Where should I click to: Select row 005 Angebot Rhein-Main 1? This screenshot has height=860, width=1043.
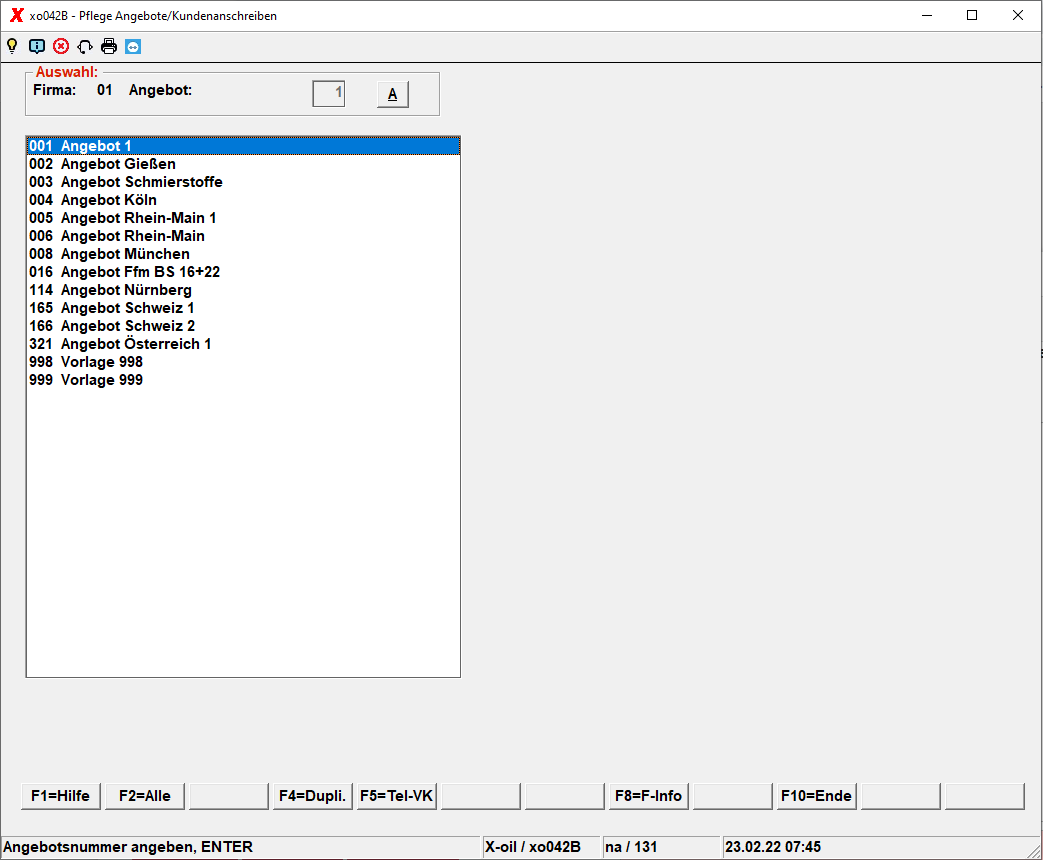pyautogui.click(x=243, y=217)
